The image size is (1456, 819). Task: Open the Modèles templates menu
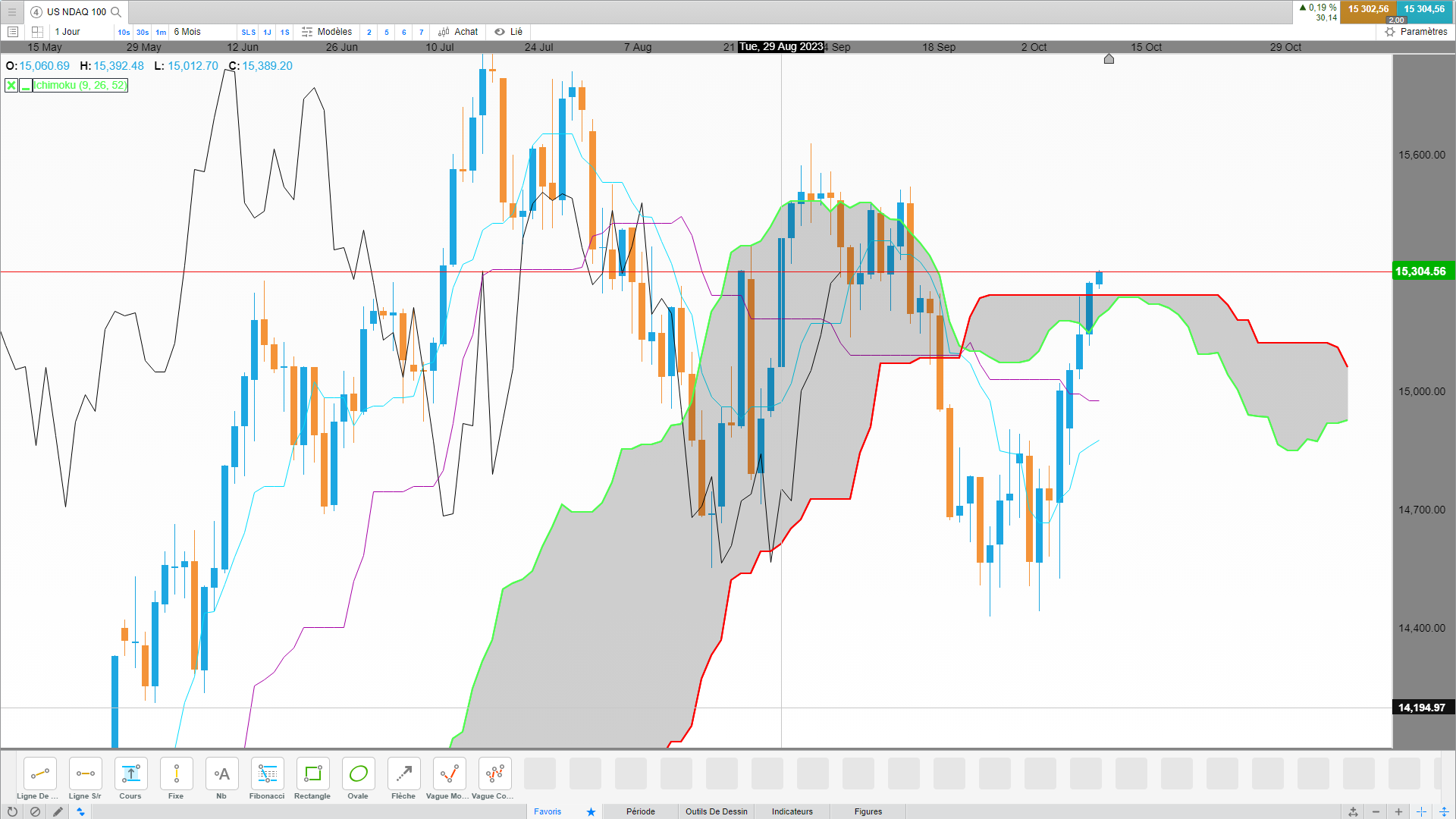tap(327, 32)
